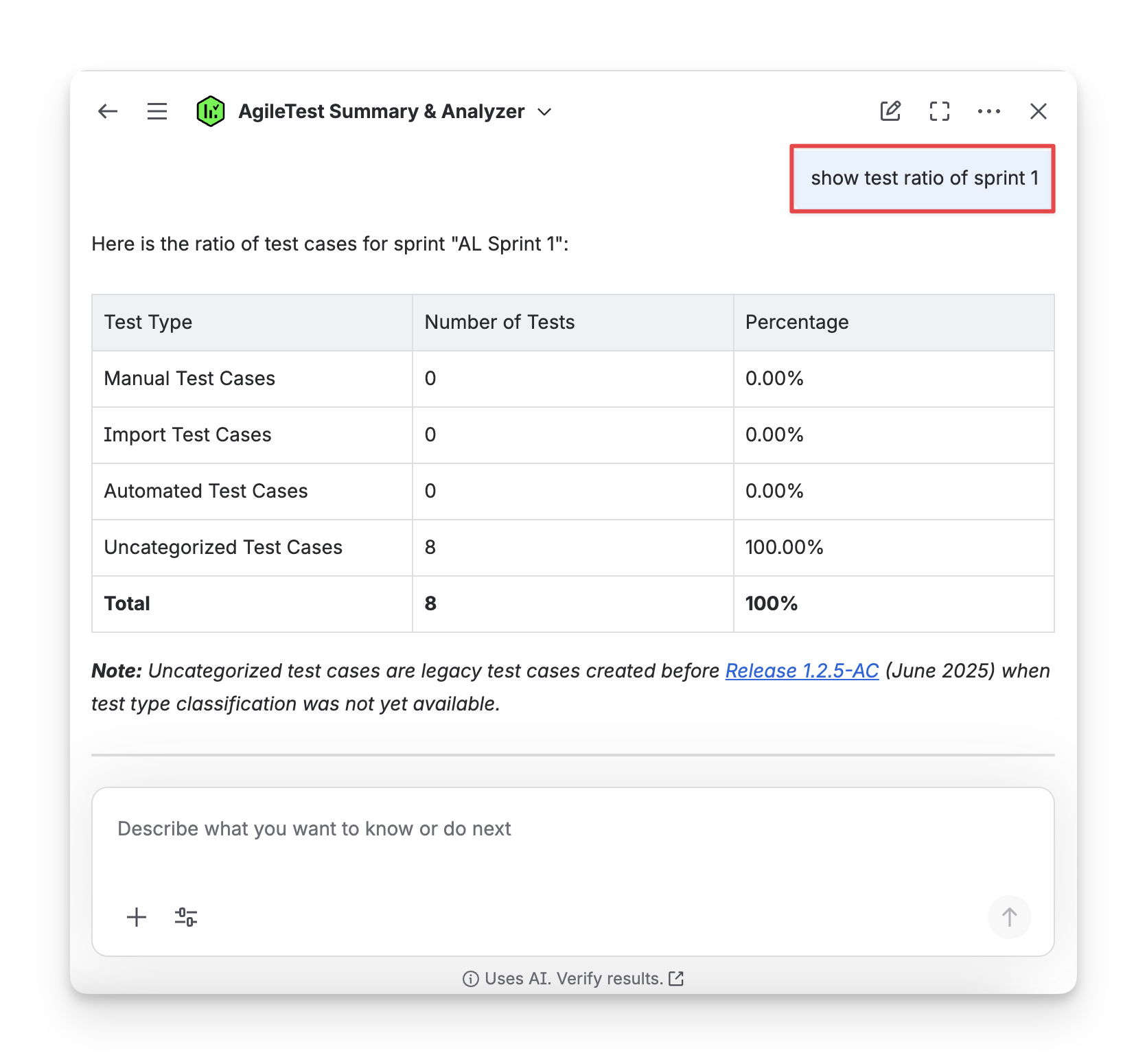Open the sliders settings icon in the prompt box
Image resolution: width=1147 pixels, height=1064 pixels.
coord(186,917)
